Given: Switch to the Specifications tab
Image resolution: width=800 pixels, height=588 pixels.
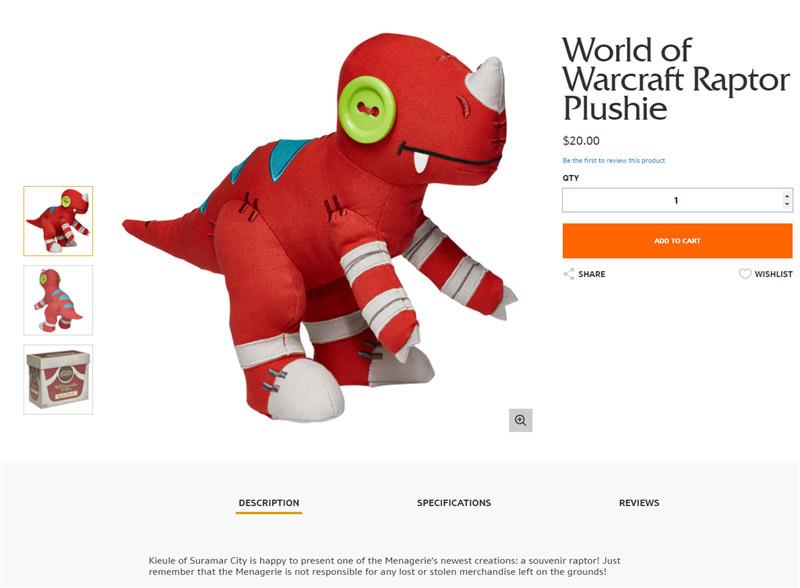Looking at the screenshot, I should (x=454, y=503).
